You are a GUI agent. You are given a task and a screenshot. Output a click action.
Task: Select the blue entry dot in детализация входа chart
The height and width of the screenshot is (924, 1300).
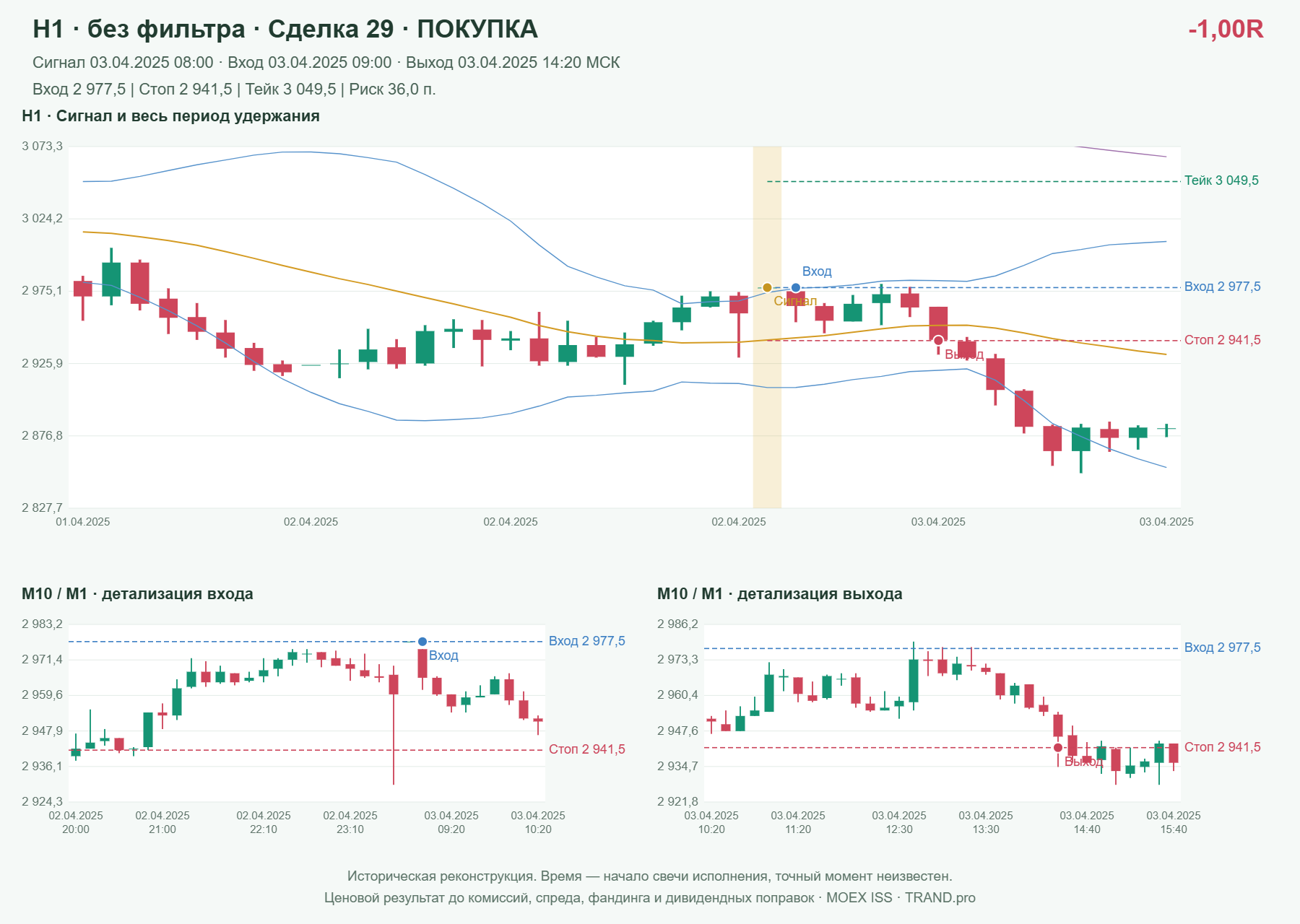422,642
